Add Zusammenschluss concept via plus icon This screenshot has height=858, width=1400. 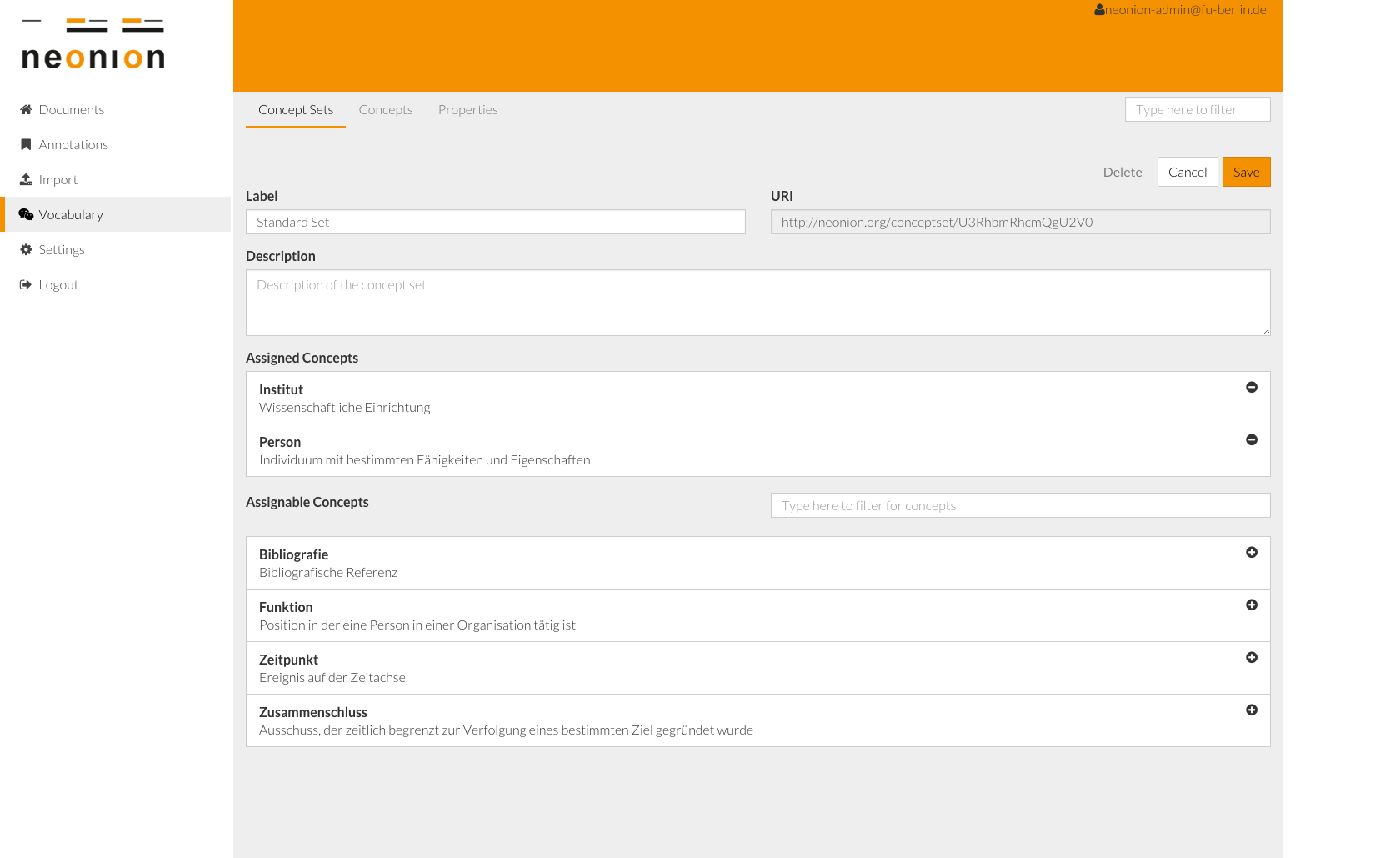tap(1252, 710)
